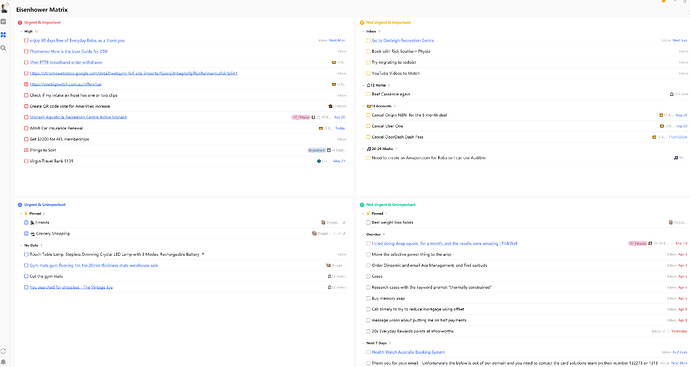Click the Eisenhower Matrix page title
Screen dimensions: 690x367
[x=42, y=10]
